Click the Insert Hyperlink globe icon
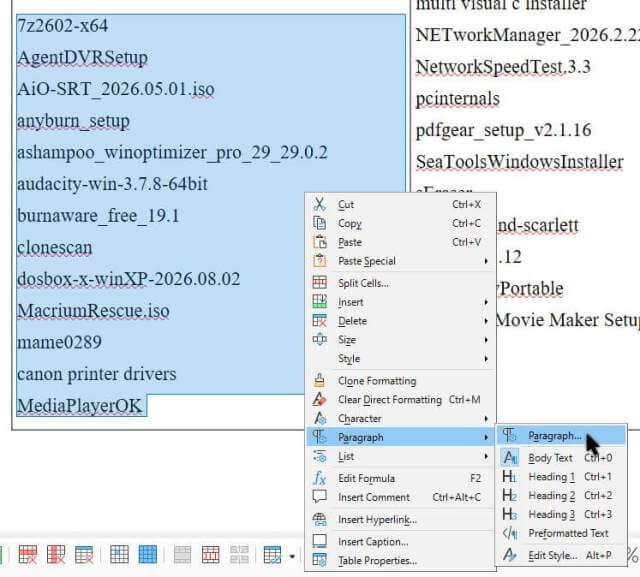This screenshot has width=640, height=577. 320,519
